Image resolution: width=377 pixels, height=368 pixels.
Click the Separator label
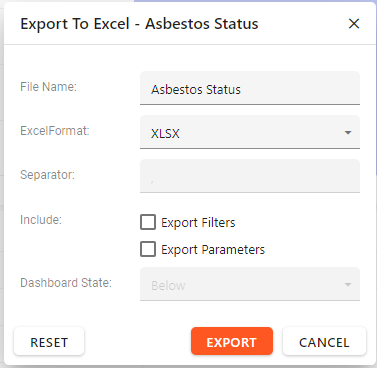47,175
